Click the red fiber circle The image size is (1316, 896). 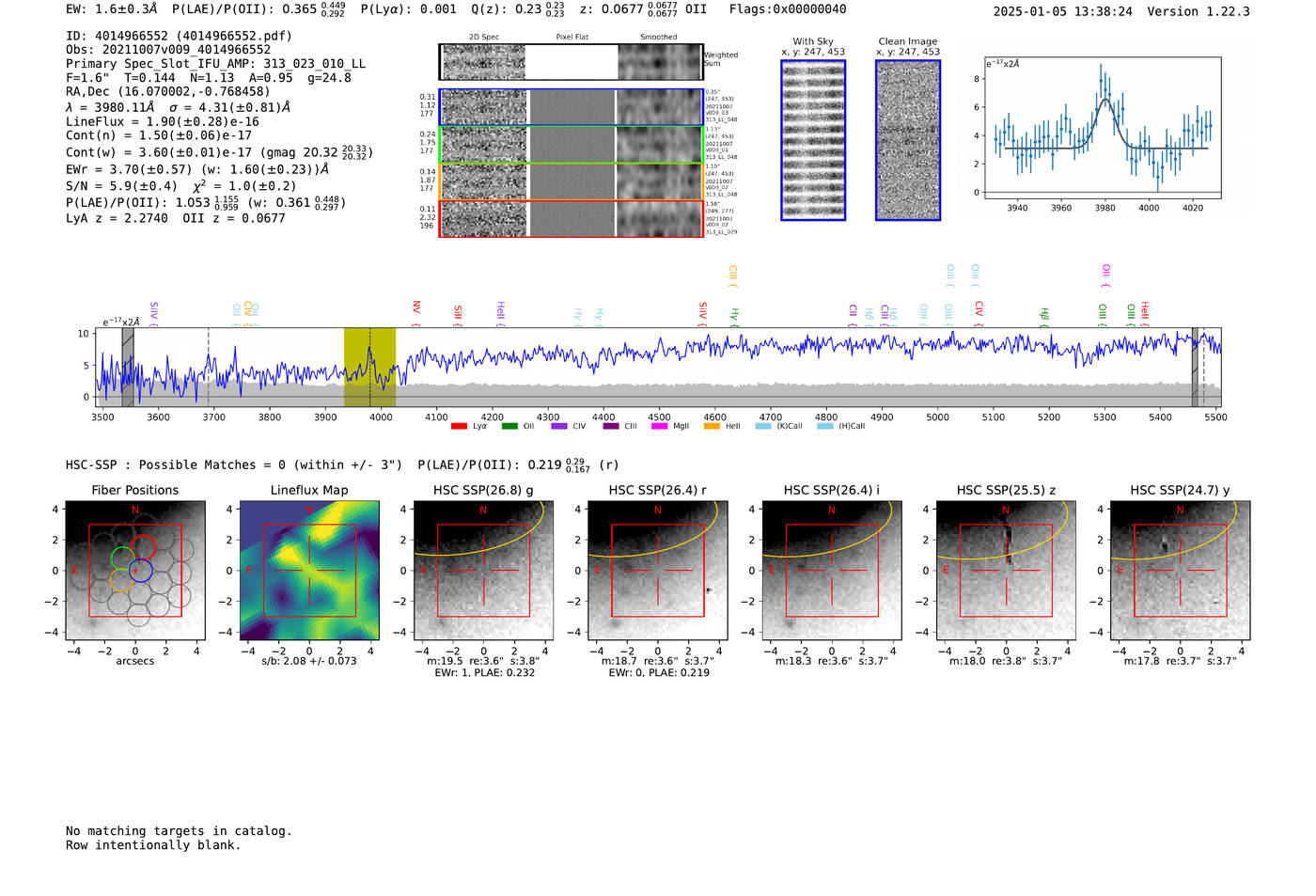click(143, 546)
